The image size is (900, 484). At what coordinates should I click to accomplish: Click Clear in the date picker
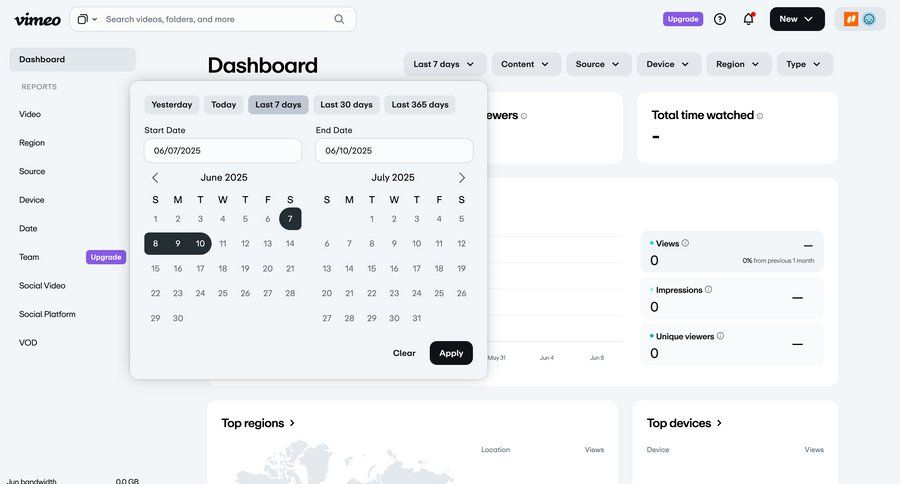(x=404, y=353)
